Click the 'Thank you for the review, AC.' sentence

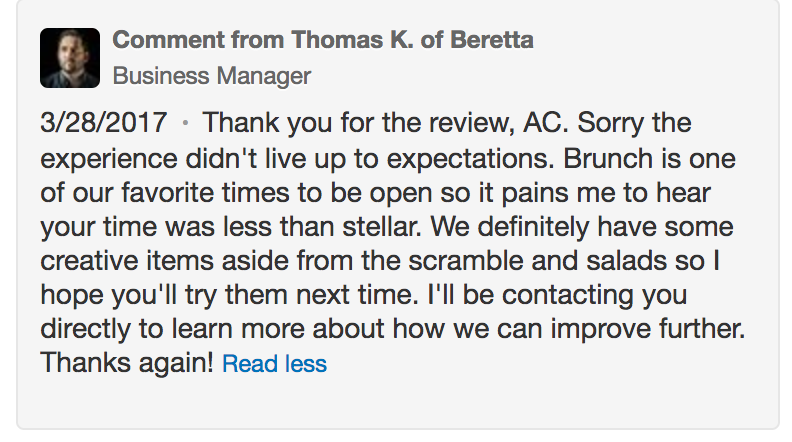click(385, 123)
